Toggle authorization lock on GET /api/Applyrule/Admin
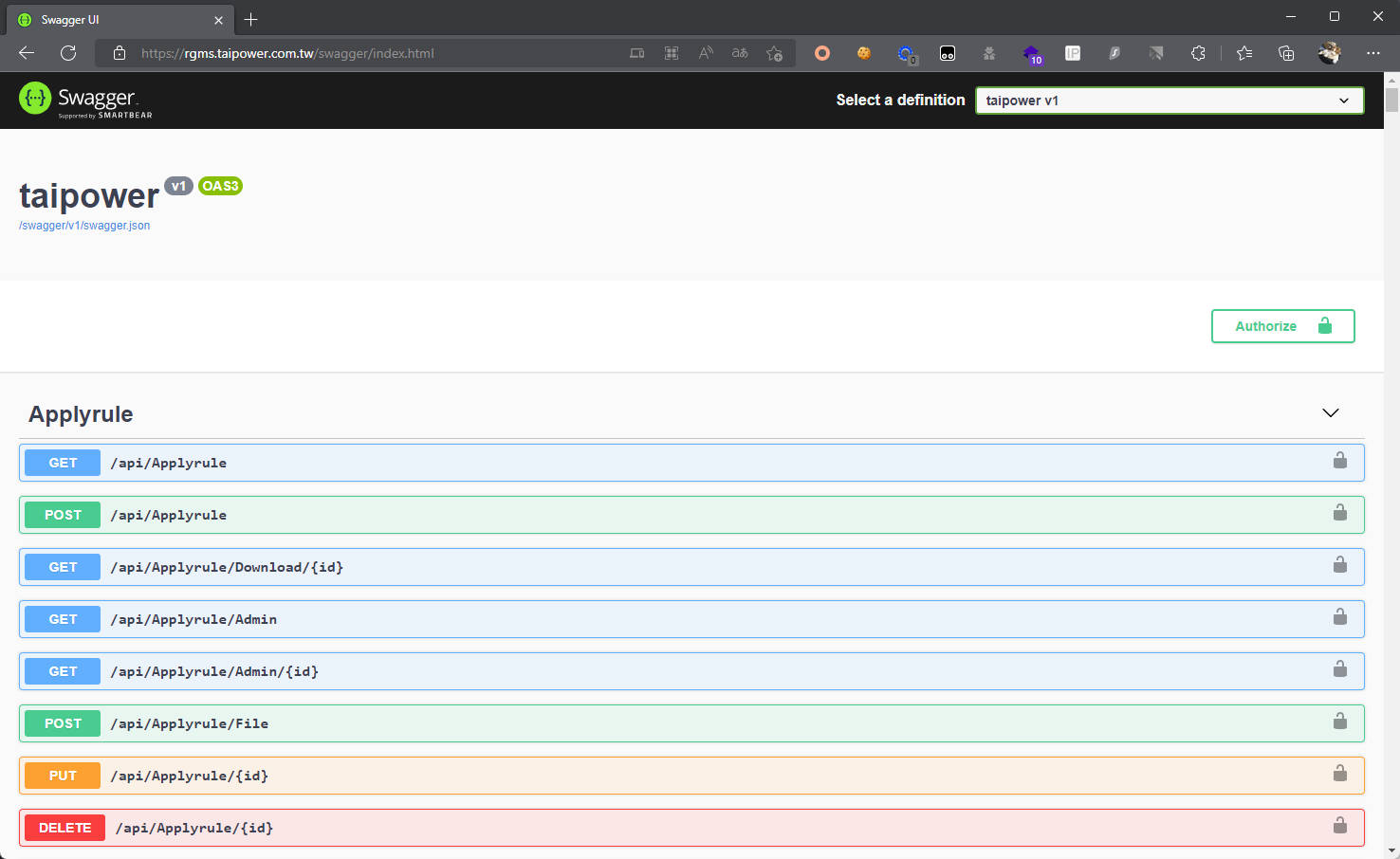This screenshot has width=1400, height=859. 1339,617
